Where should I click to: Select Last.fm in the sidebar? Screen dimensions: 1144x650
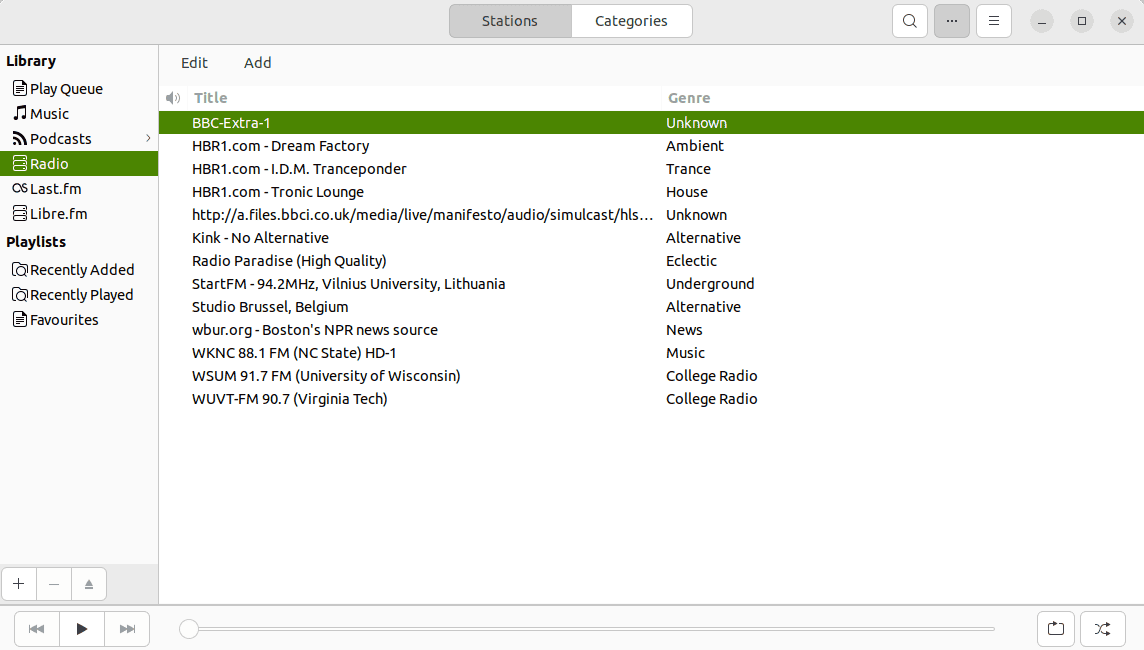(x=55, y=189)
